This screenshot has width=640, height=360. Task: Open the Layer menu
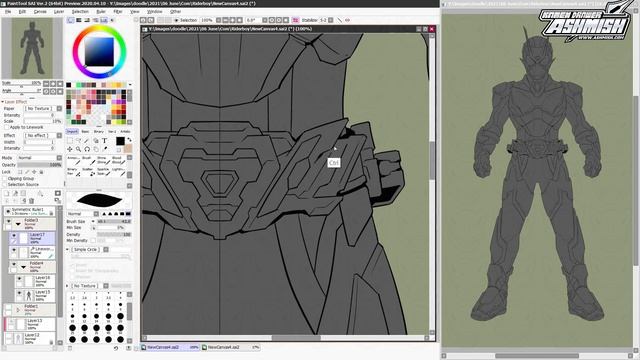pos(59,11)
